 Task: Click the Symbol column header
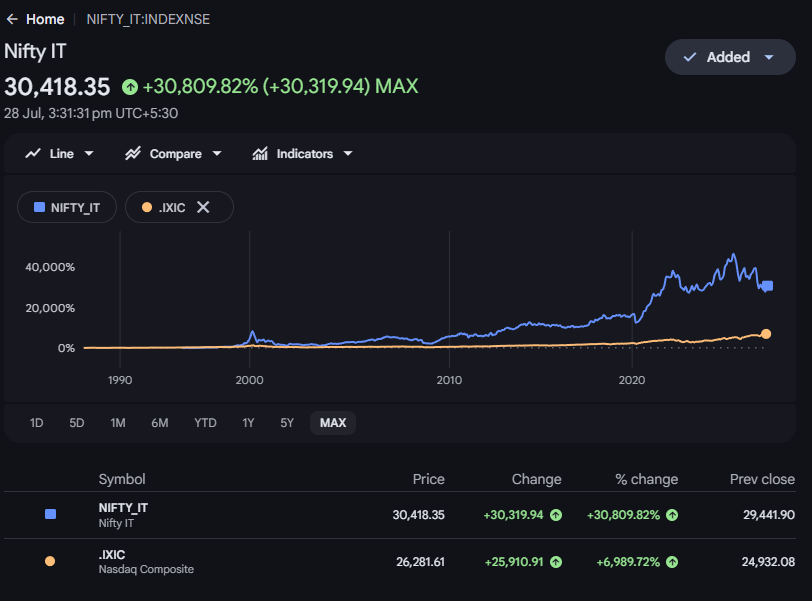tap(122, 479)
